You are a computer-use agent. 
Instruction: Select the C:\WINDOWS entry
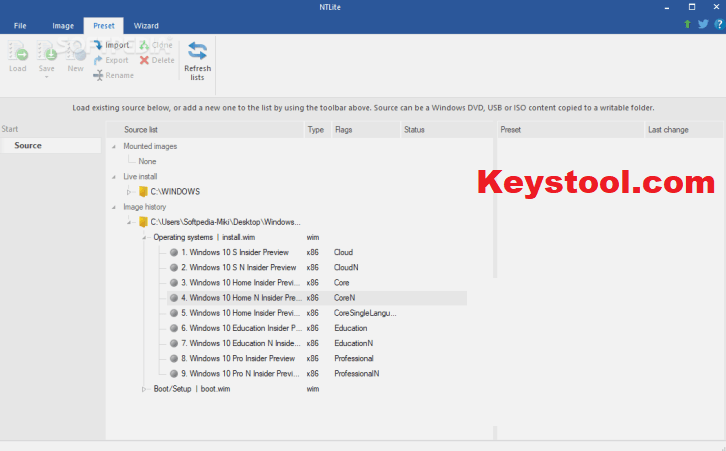click(x=175, y=192)
